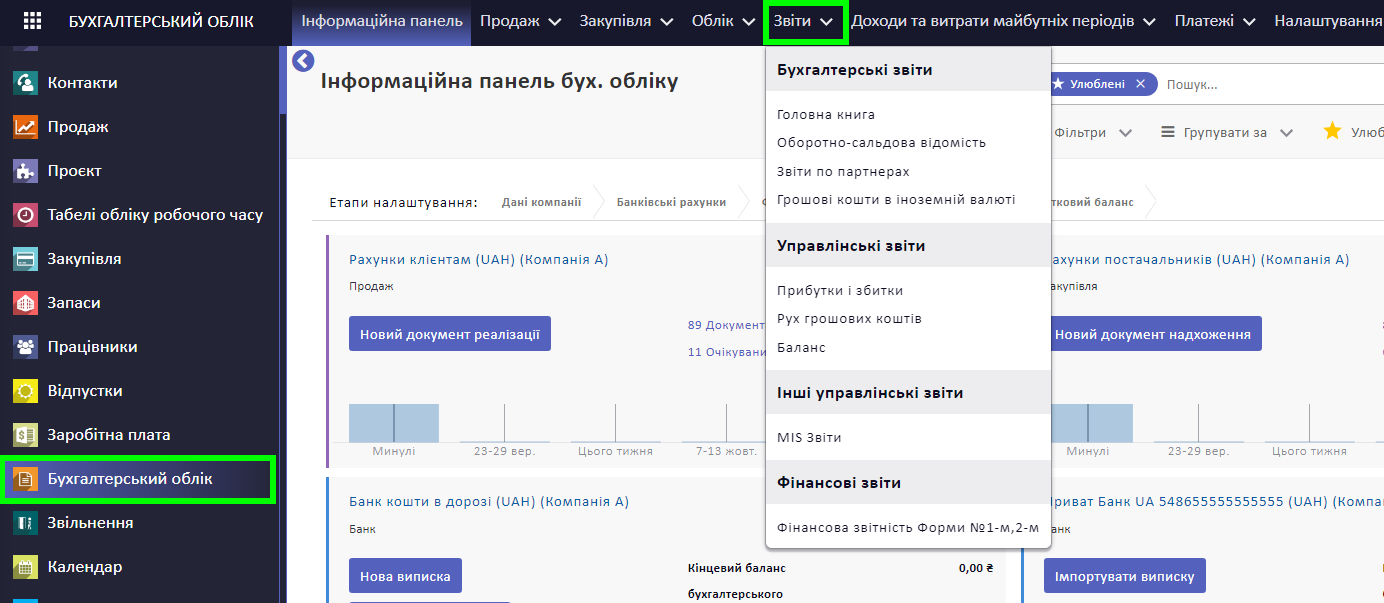Expand the Закупівля top menu
Viewport: 1384px width, 603px height.
pos(626,21)
